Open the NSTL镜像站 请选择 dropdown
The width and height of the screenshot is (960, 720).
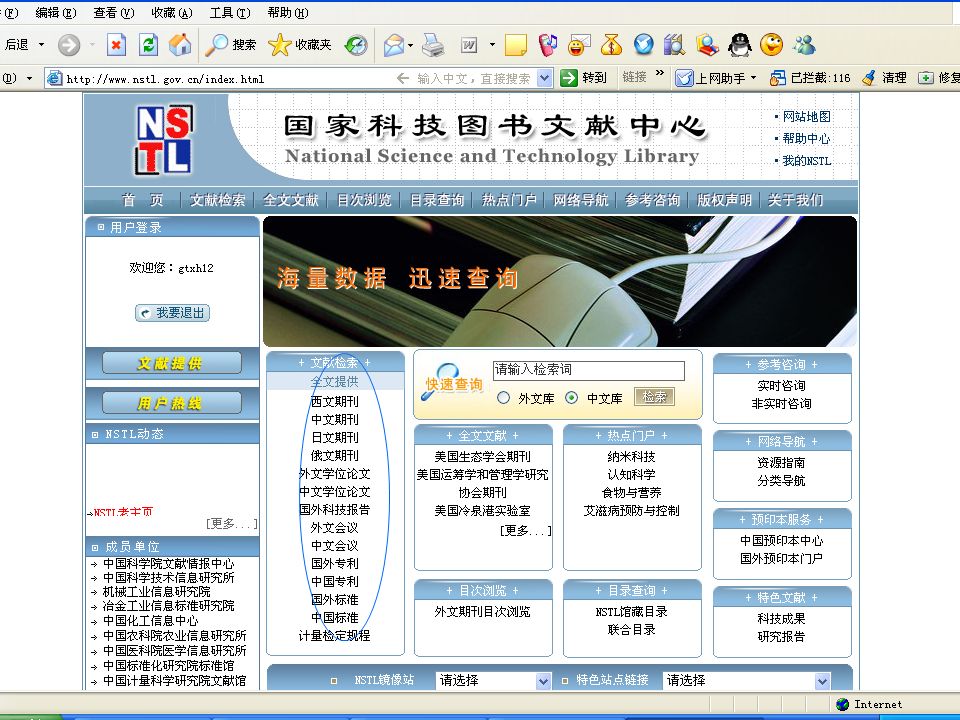[543, 680]
